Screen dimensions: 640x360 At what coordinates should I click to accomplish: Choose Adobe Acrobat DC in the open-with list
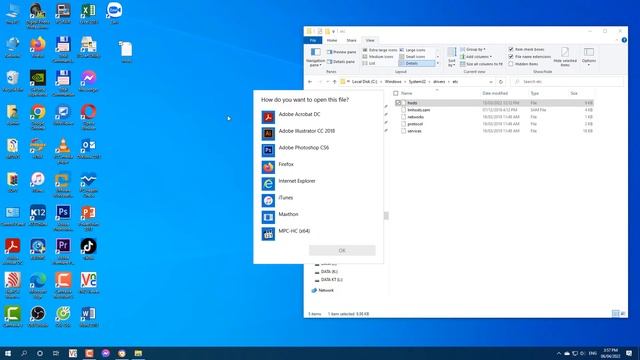(x=318, y=117)
